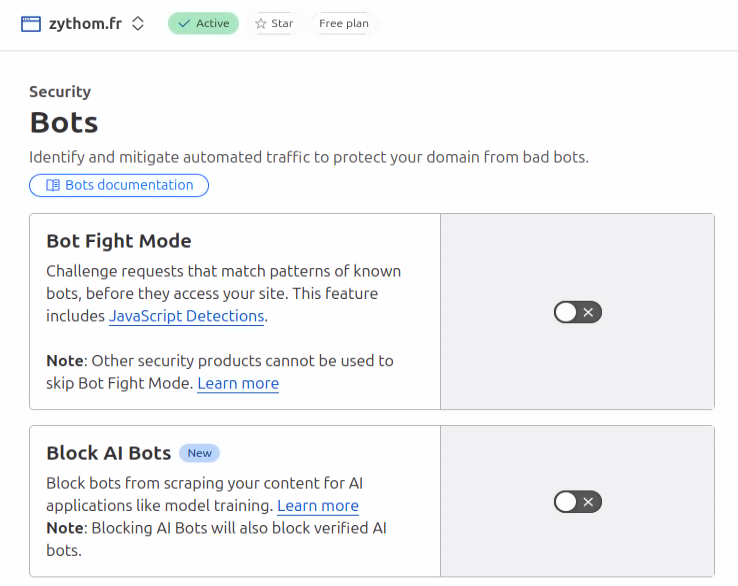Screen dimensions: 738x586
Task: Click the browser window icon beside zythom.fr
Action: (x=31, y=24)
